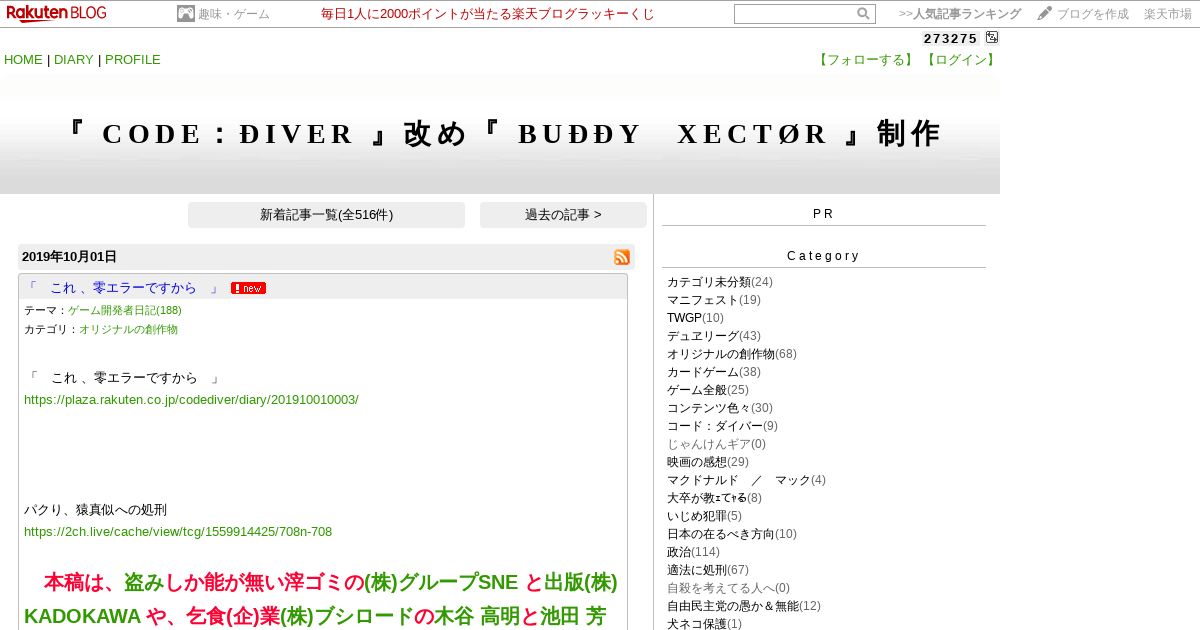This screenshot has width=1200, height=630.
Task: Click the 2019年10月01日 date header
Action: click(x=69, y=257)
